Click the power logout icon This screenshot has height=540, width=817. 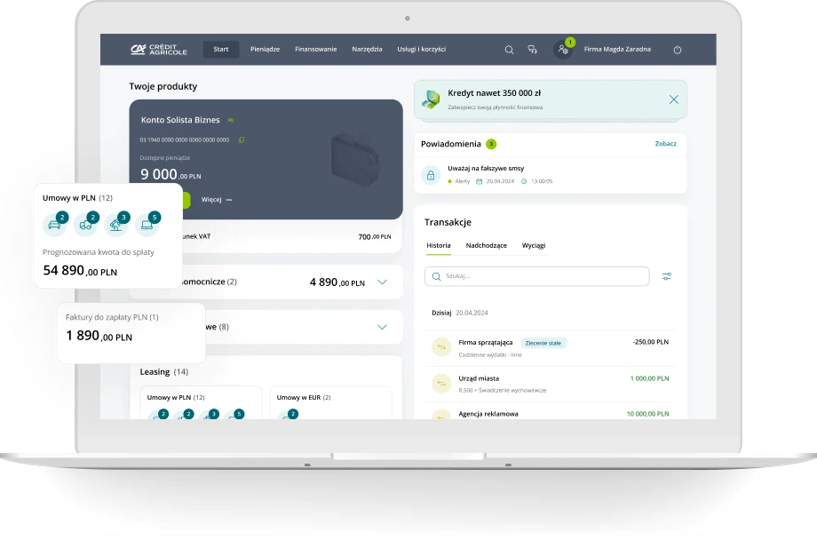point(677,49)
